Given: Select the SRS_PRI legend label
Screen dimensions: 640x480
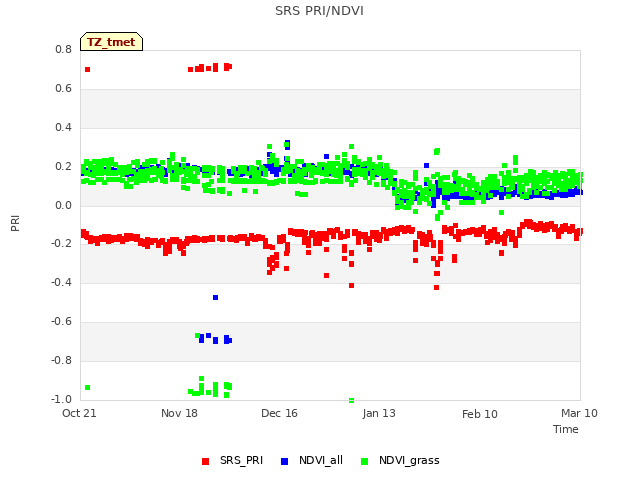Looking at the screenshot, I should tap(241, 460).
